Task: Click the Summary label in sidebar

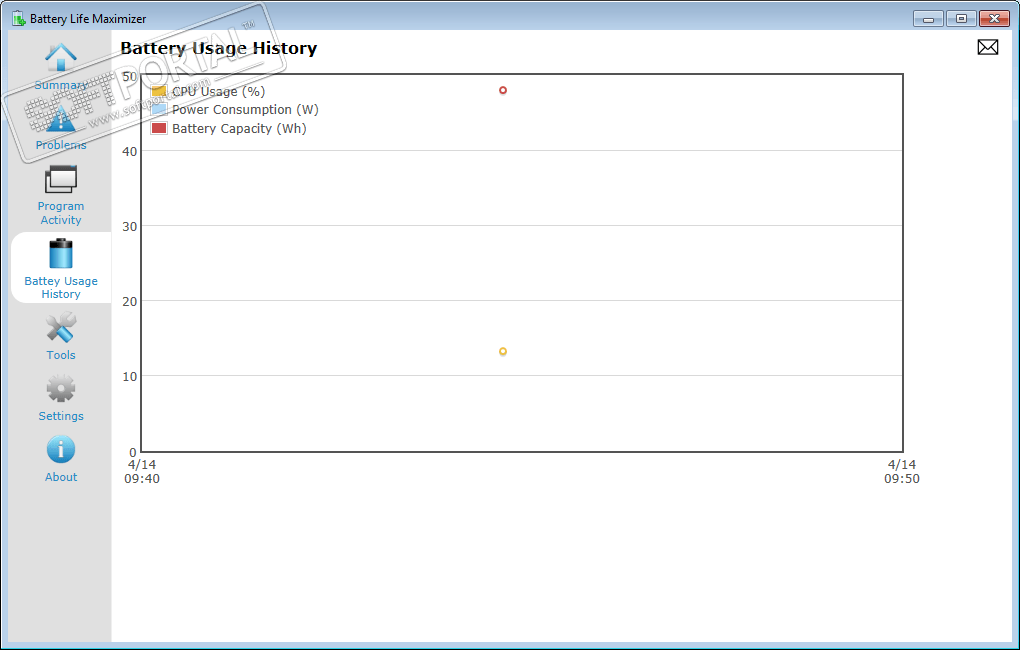Action: (60, 85)
